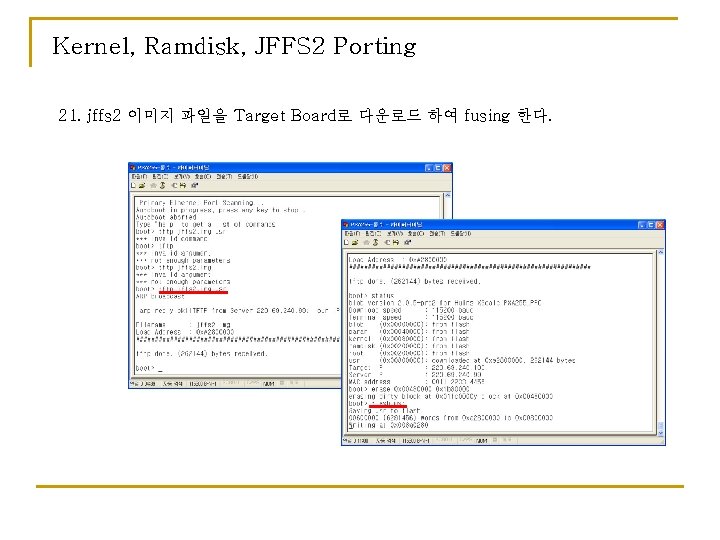Click 'Load Address' line in front terminal
This screenshot has height=540, width=720.
[x=398, y=260]
